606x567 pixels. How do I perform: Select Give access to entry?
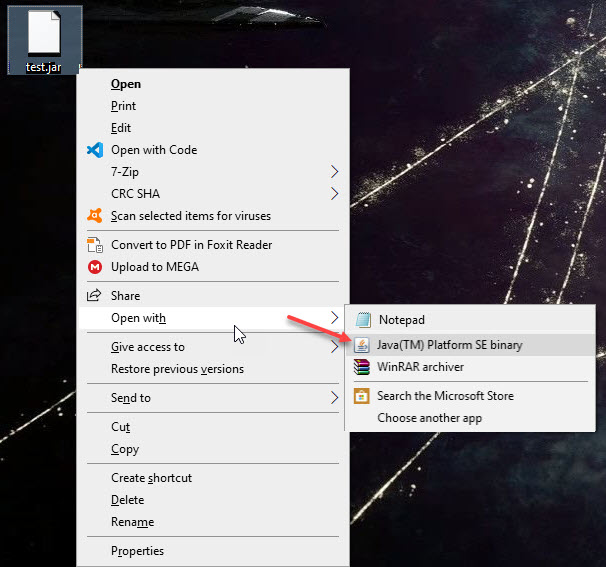(x=213, y=347)
